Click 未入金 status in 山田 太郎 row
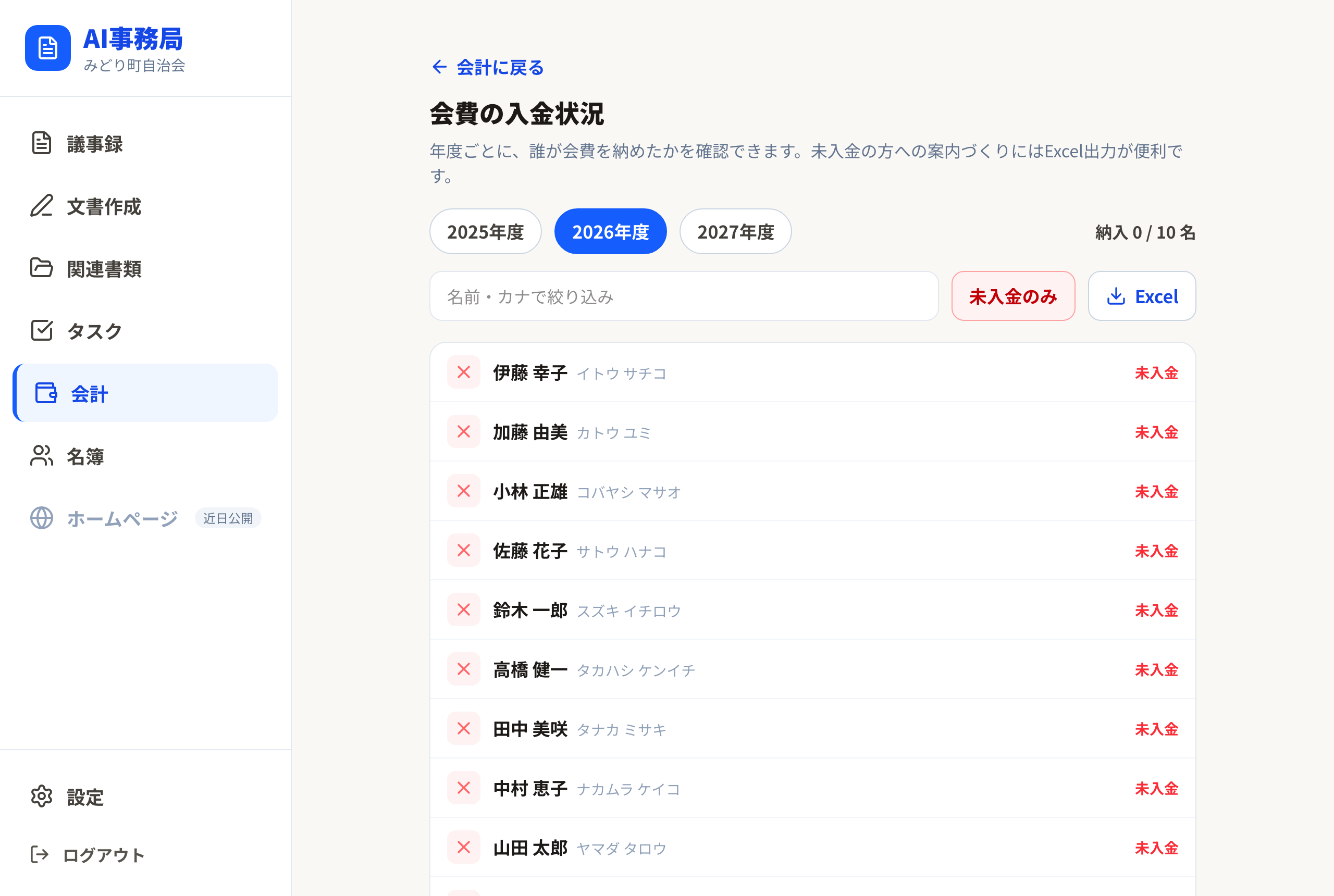Screen dimensions: 1334x896 click(1156, 848)
